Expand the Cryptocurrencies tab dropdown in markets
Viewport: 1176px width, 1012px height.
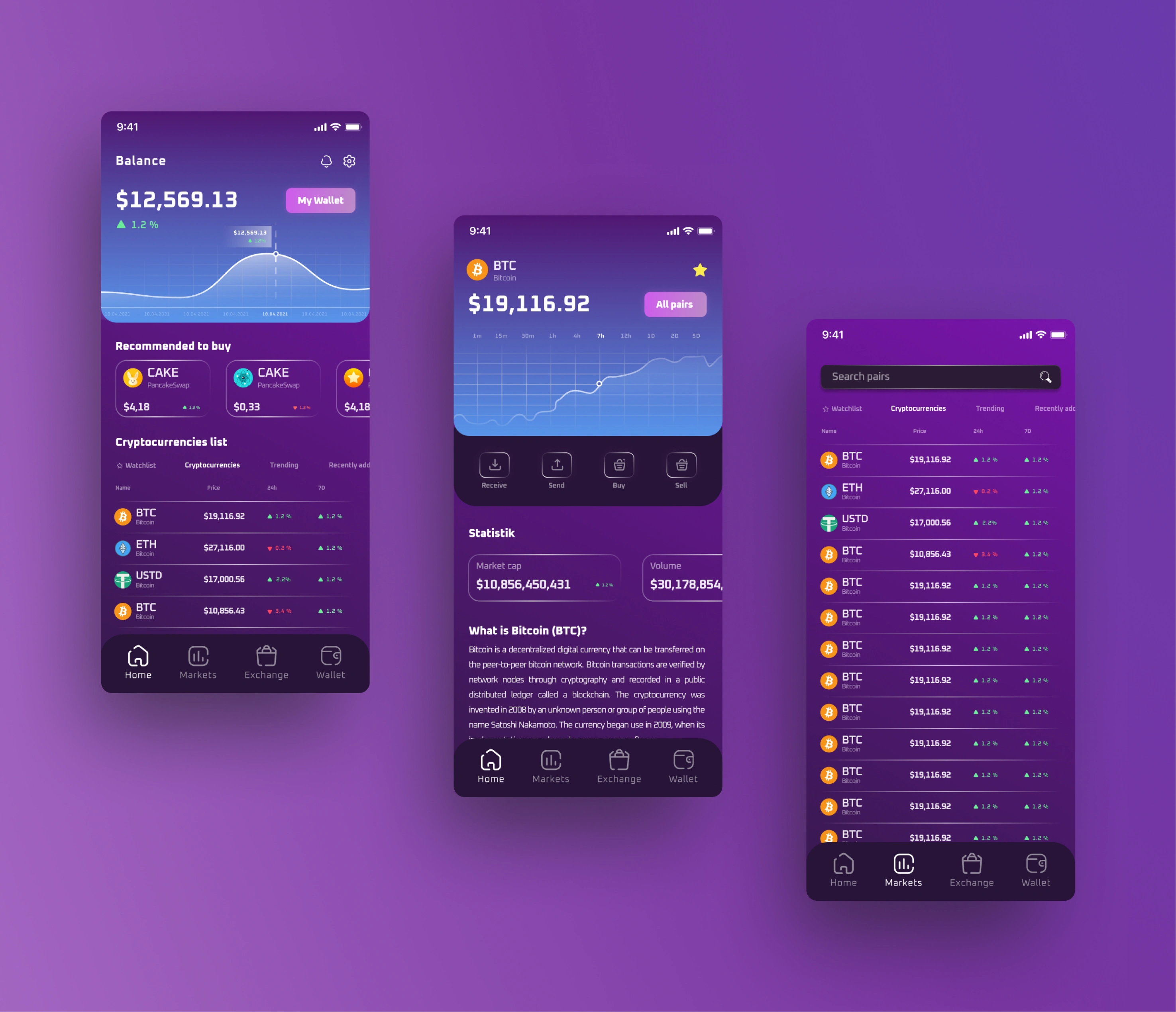click(917, 408)
